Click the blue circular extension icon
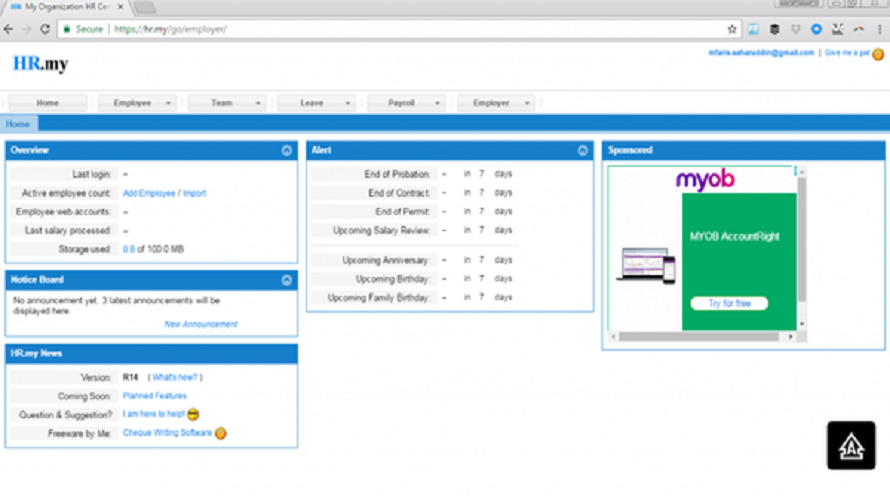The width and height of the screenshot is (890, 500). point(816,29)
